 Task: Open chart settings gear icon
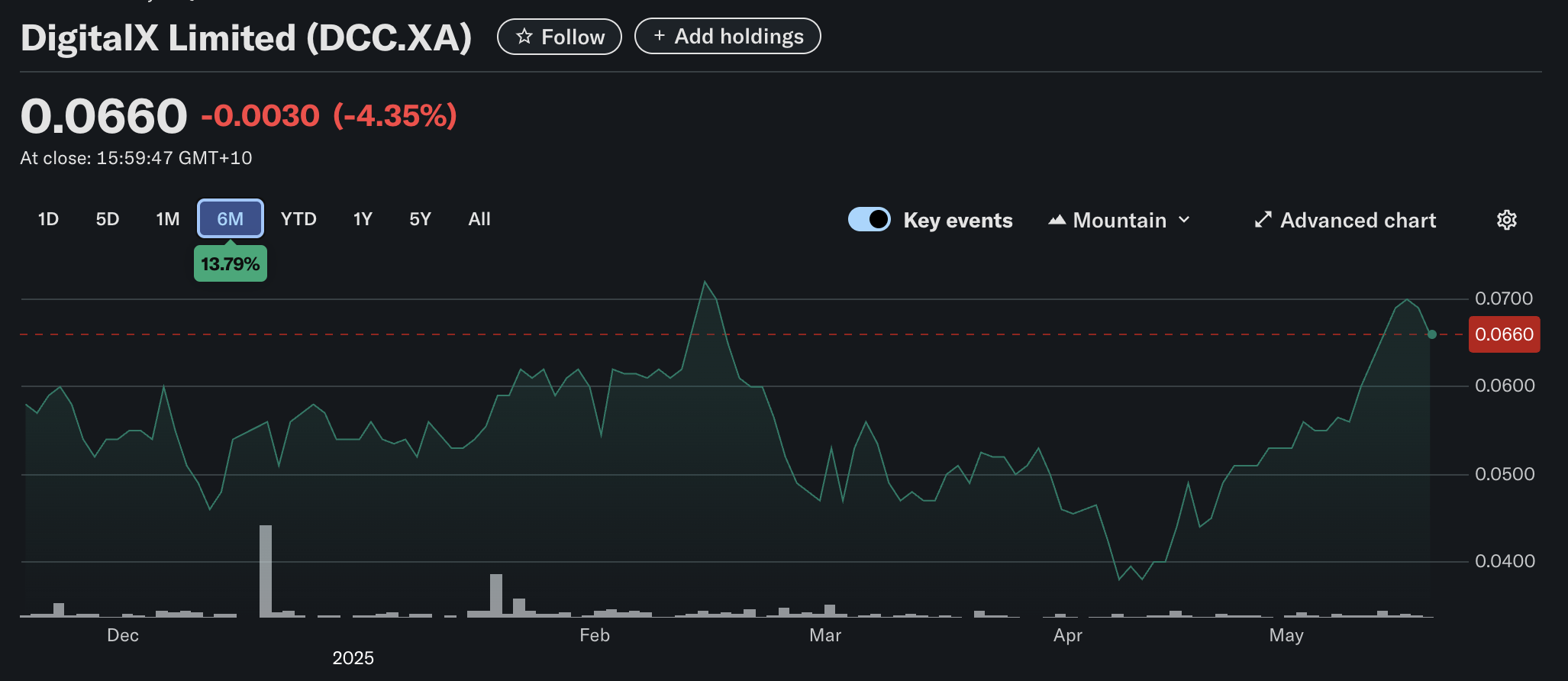[x=1506, y=220]
